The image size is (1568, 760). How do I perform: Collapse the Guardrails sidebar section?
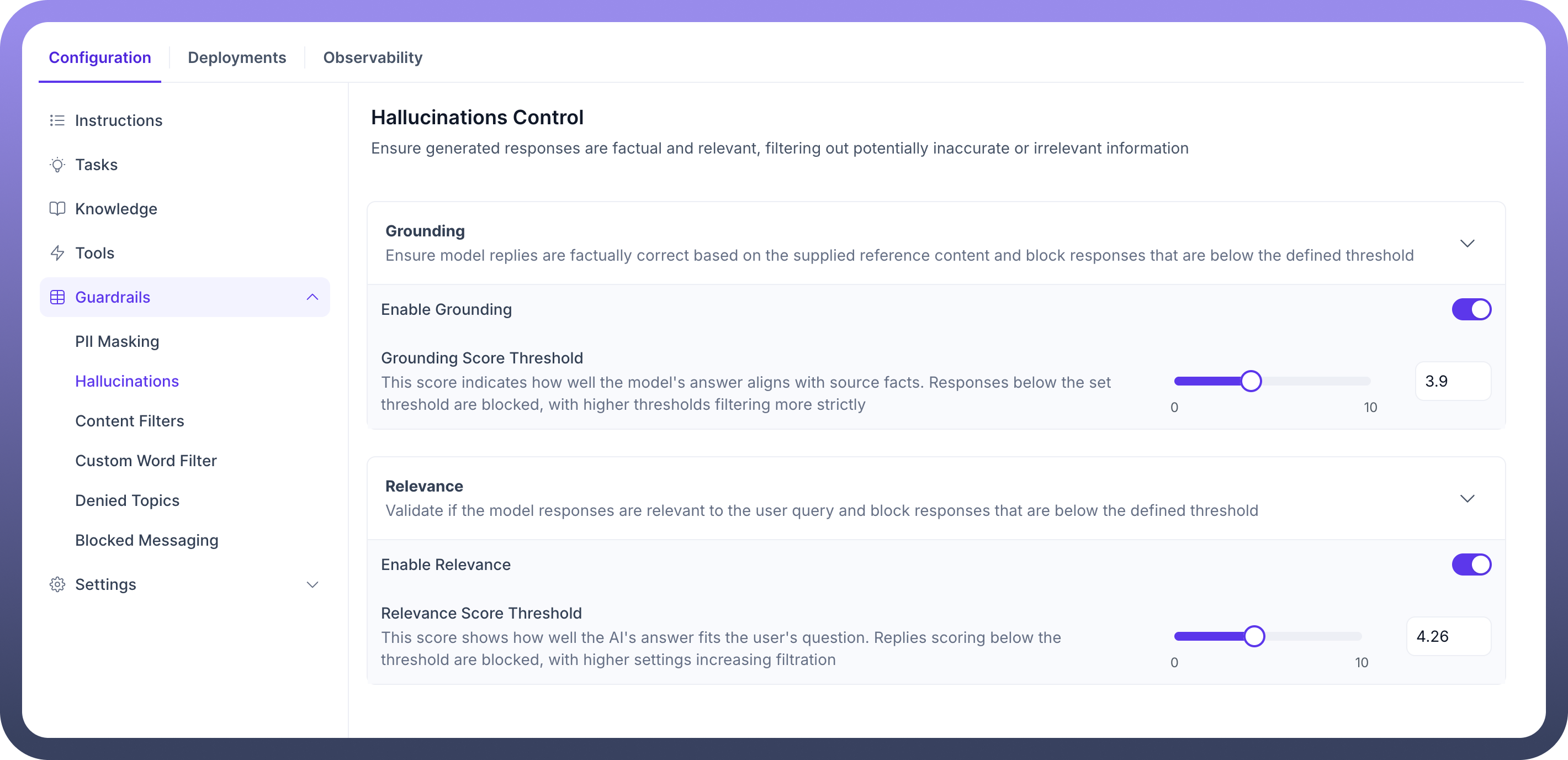pos(312,297)
